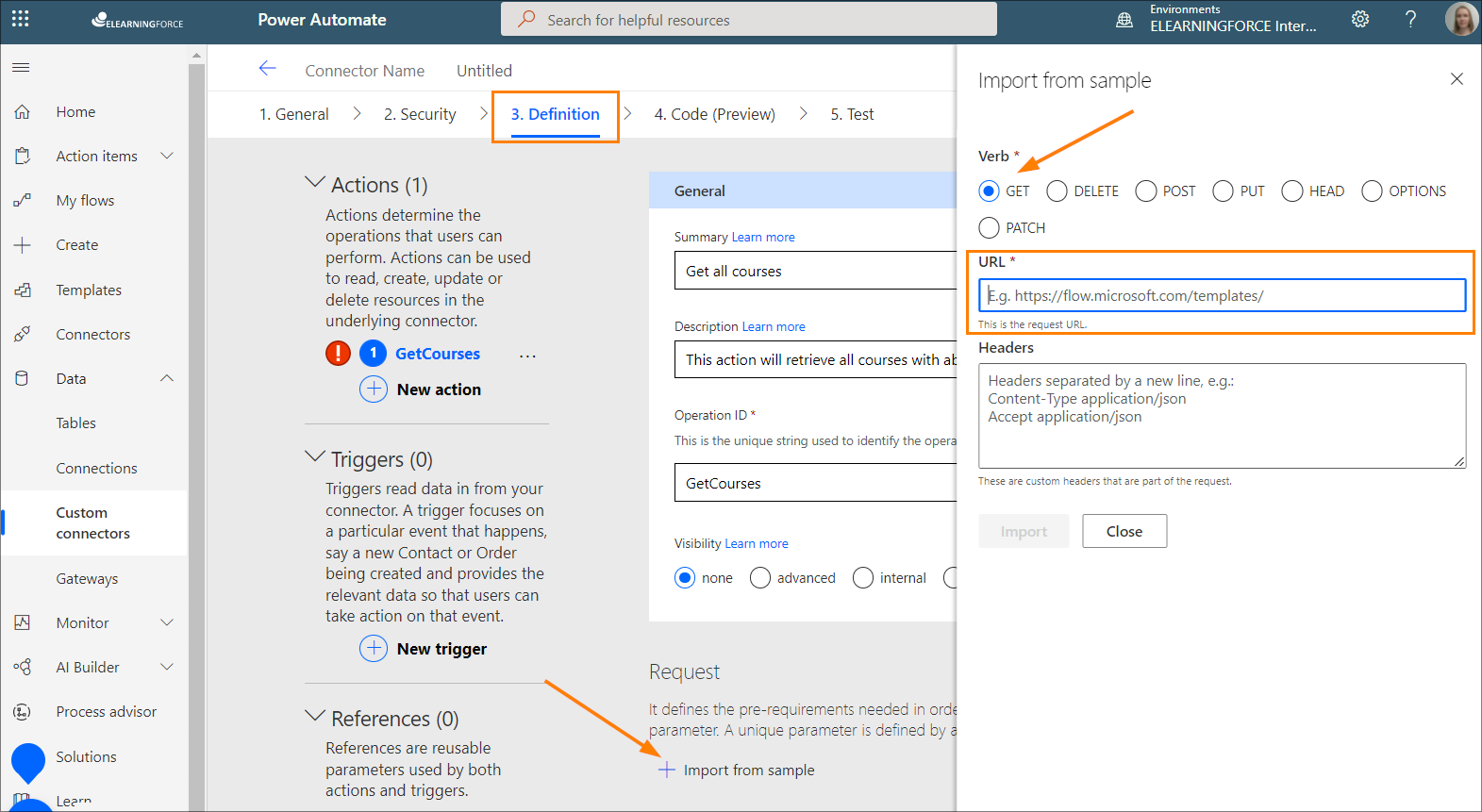This screenshot has width=1482, height=812.
Task: Set visibility to advanced
Action: (760, 578)
